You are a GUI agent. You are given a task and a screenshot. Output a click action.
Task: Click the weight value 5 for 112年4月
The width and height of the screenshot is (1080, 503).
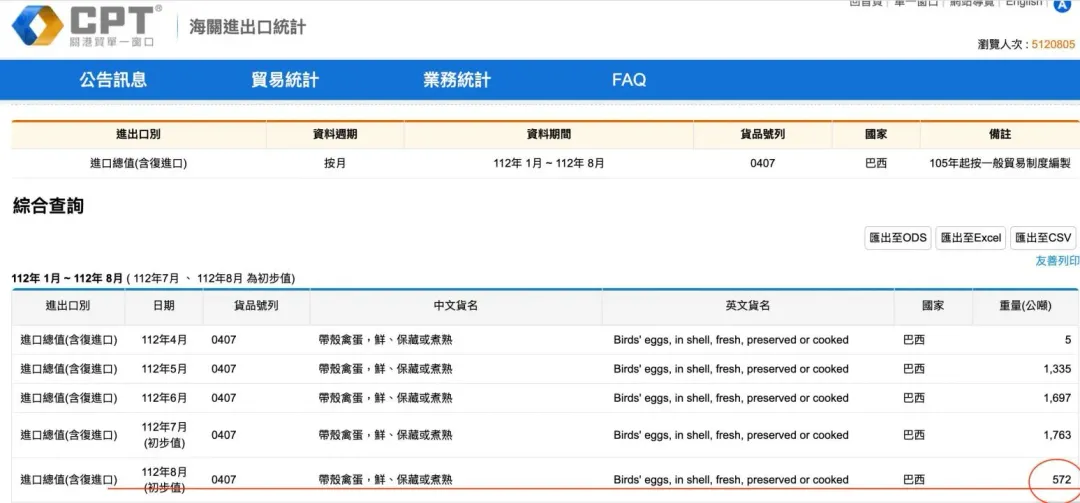tap(1068, 340)
